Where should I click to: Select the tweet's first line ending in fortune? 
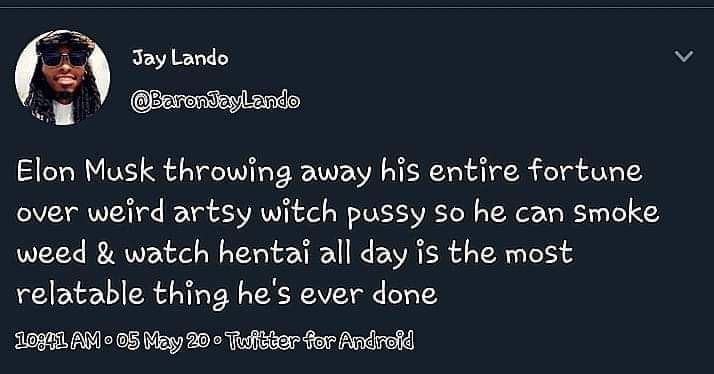[330, 173]
